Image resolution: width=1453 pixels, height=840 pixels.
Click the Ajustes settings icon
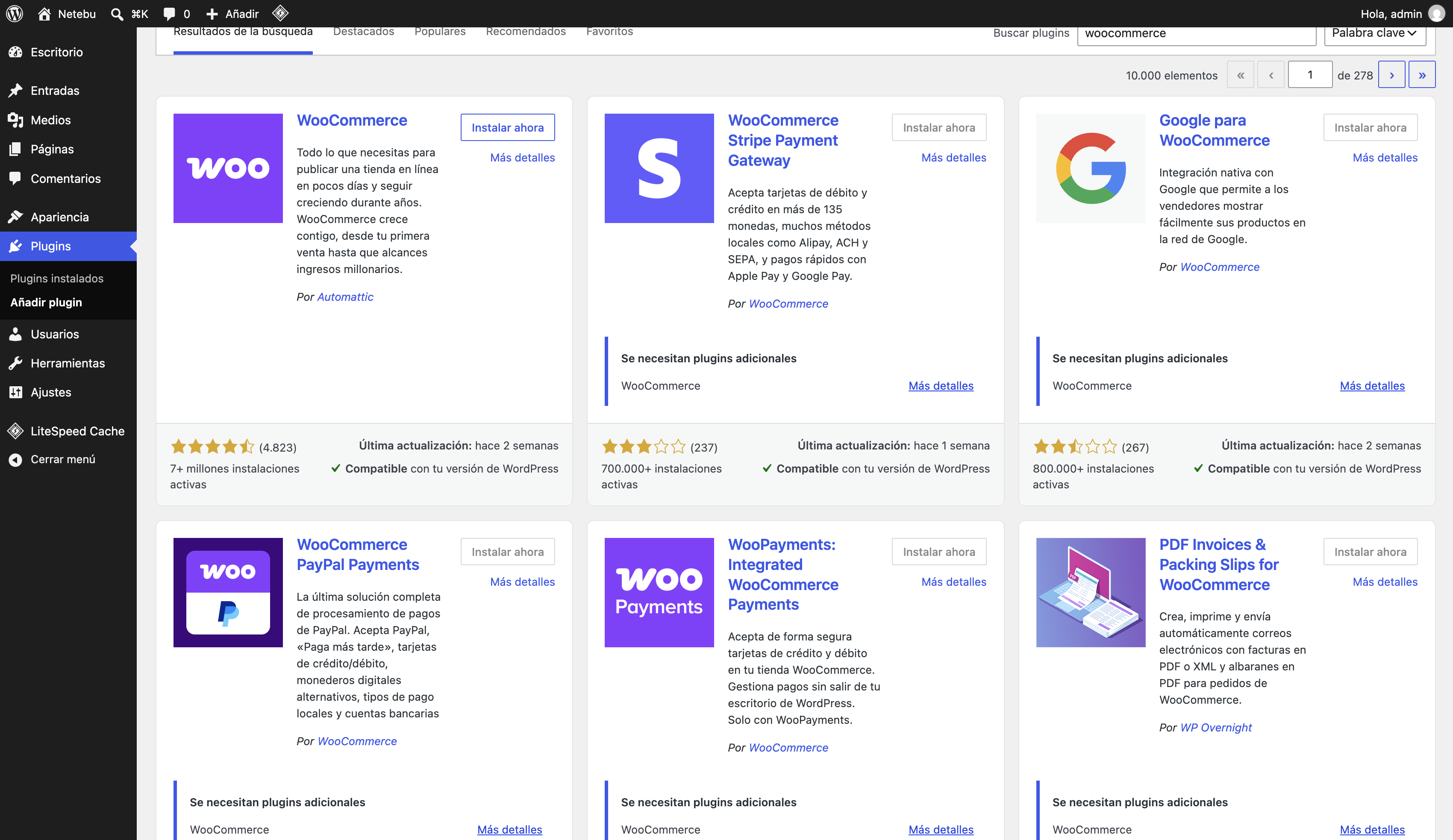(x=15, y=392)
